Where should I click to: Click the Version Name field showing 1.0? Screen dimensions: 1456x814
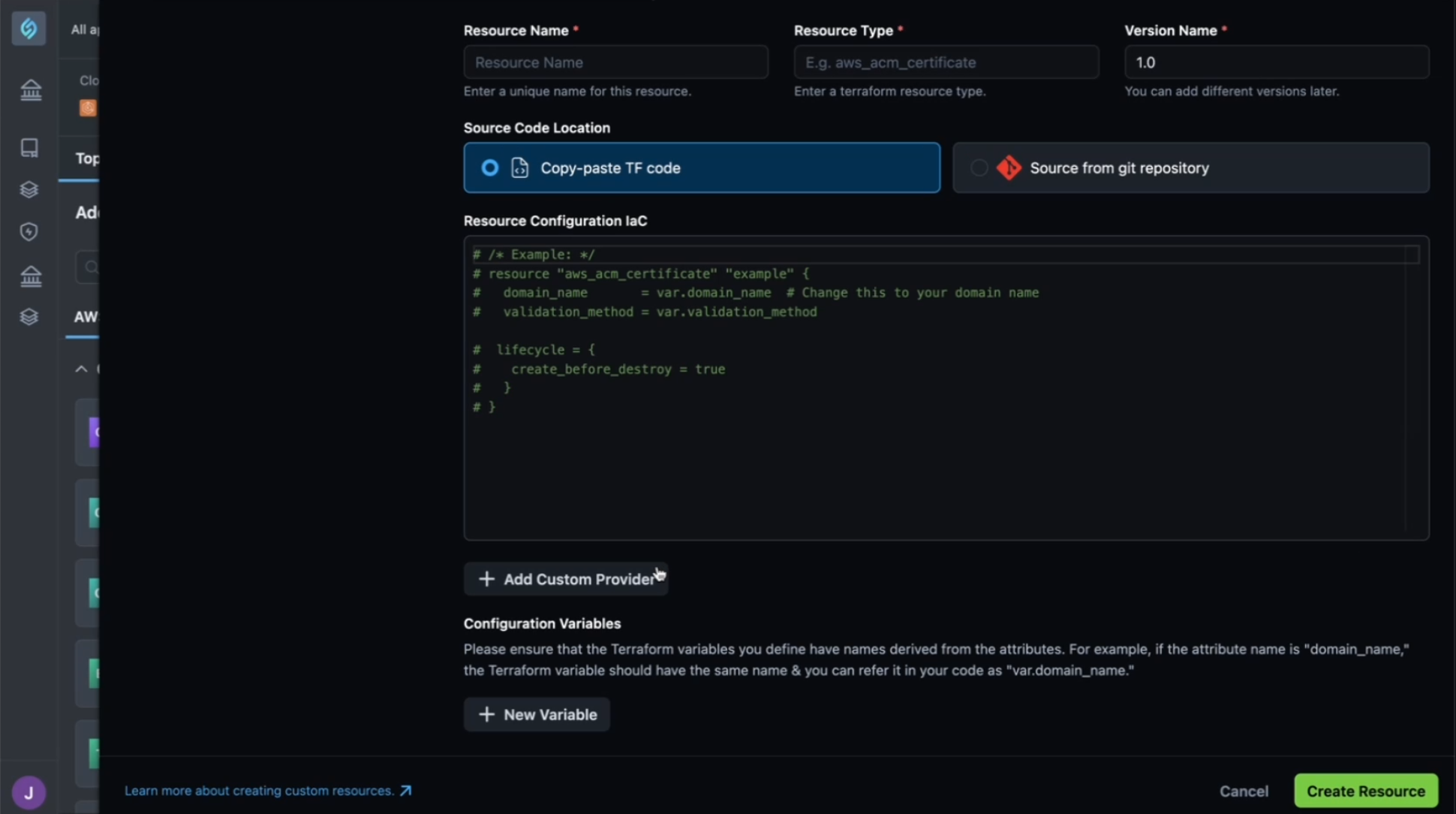(1277, 62)
